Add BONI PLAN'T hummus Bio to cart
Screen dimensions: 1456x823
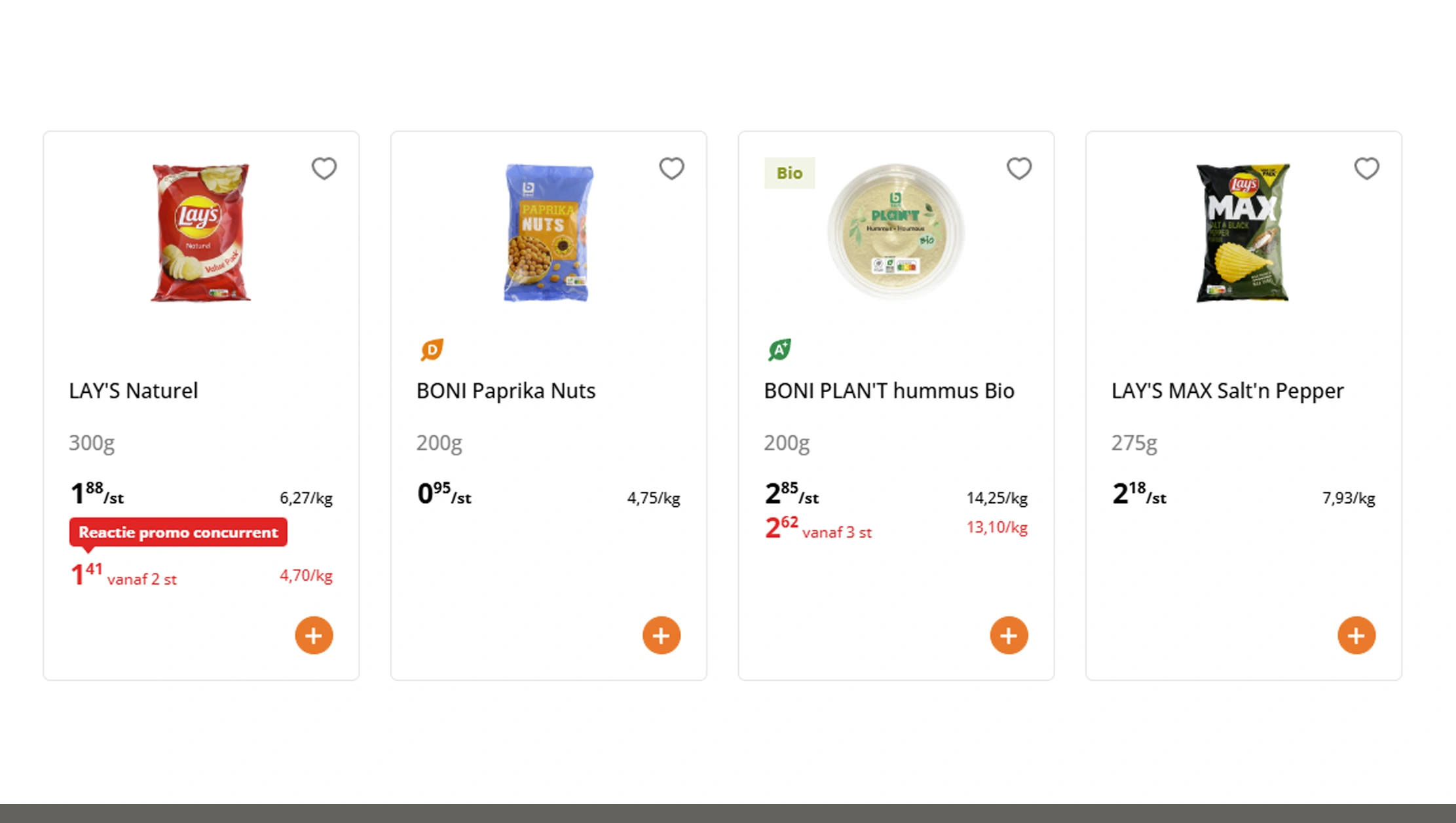1009,635
